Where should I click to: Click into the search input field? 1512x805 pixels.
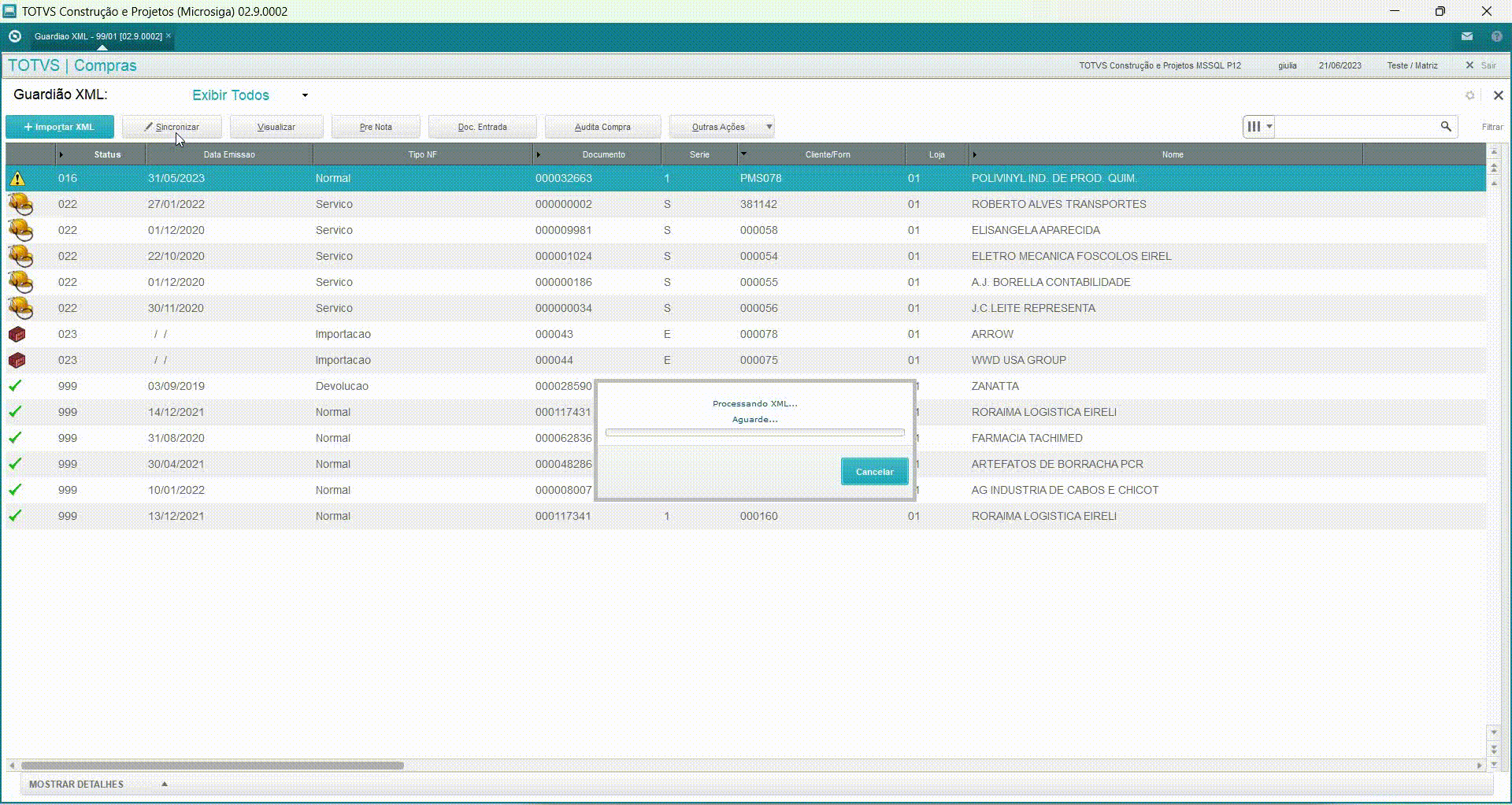(x=1356, y=126)
